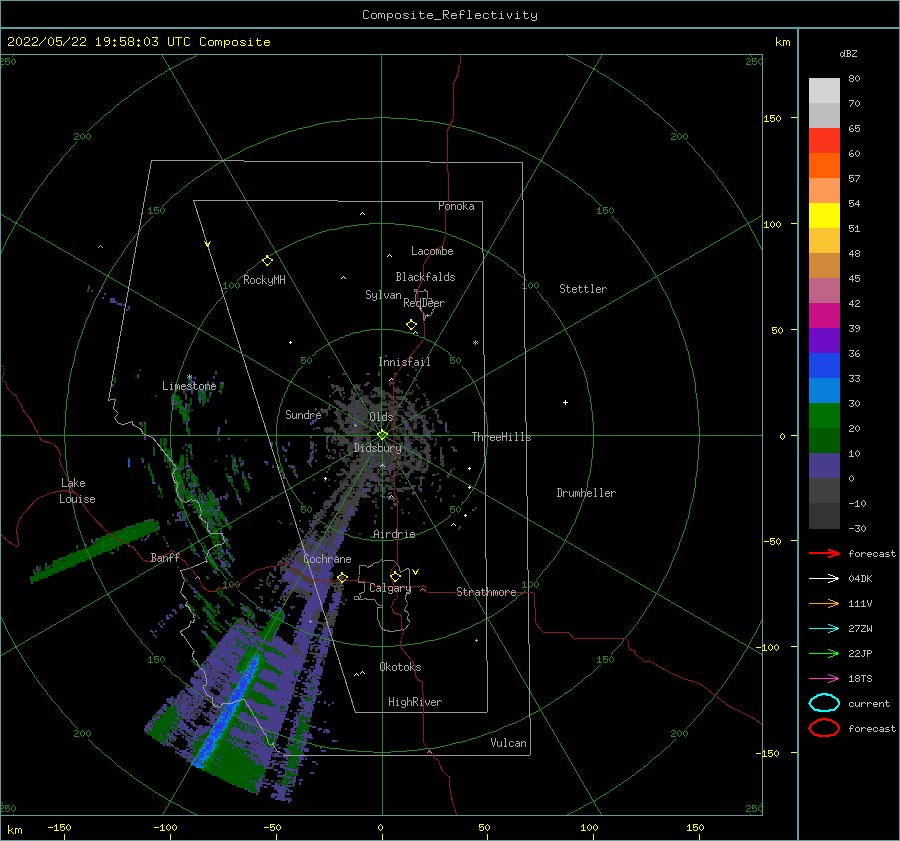Click the Blackfalds label
900x841 pixels.
[425, 277]
